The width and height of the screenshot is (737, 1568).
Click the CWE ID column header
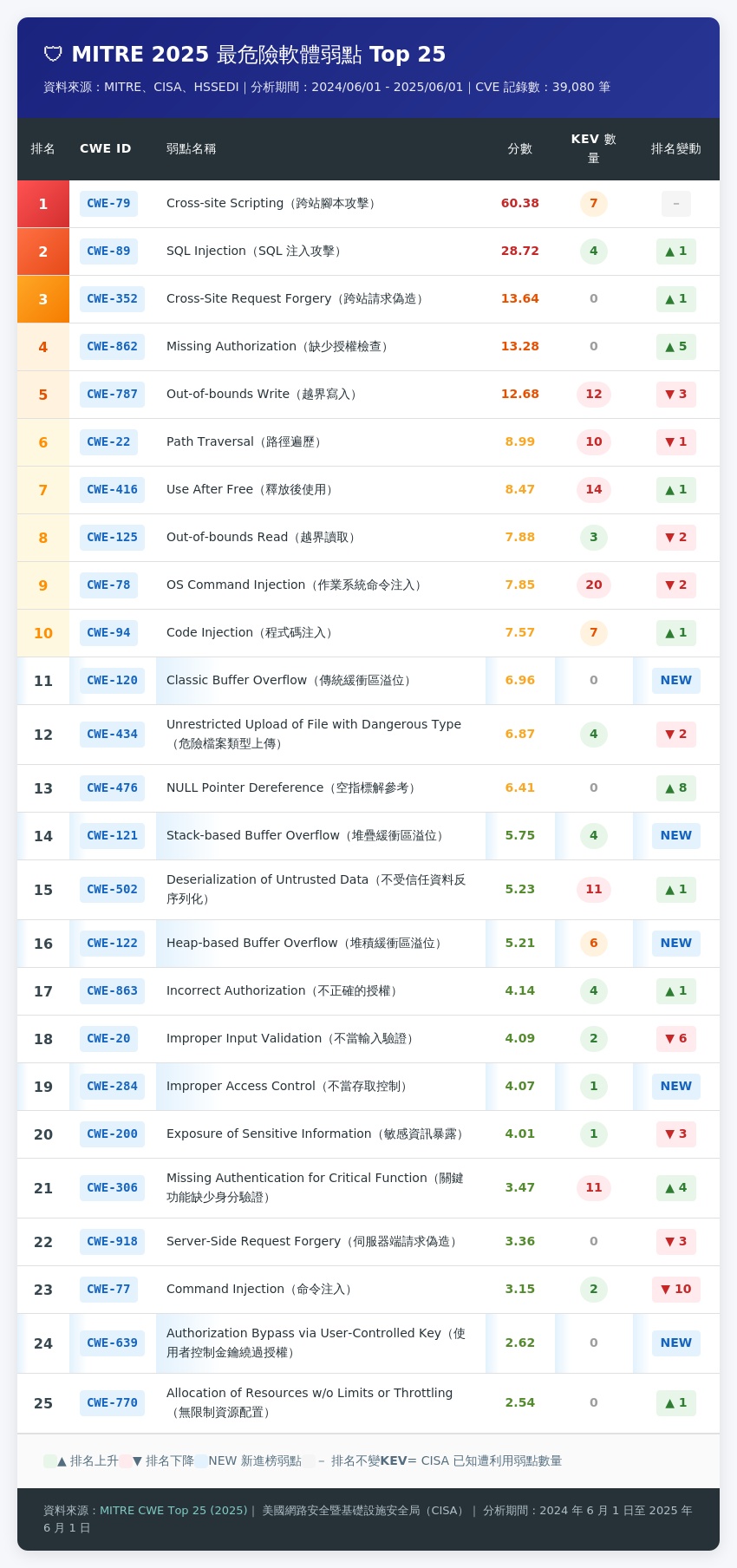pos(106,149)
